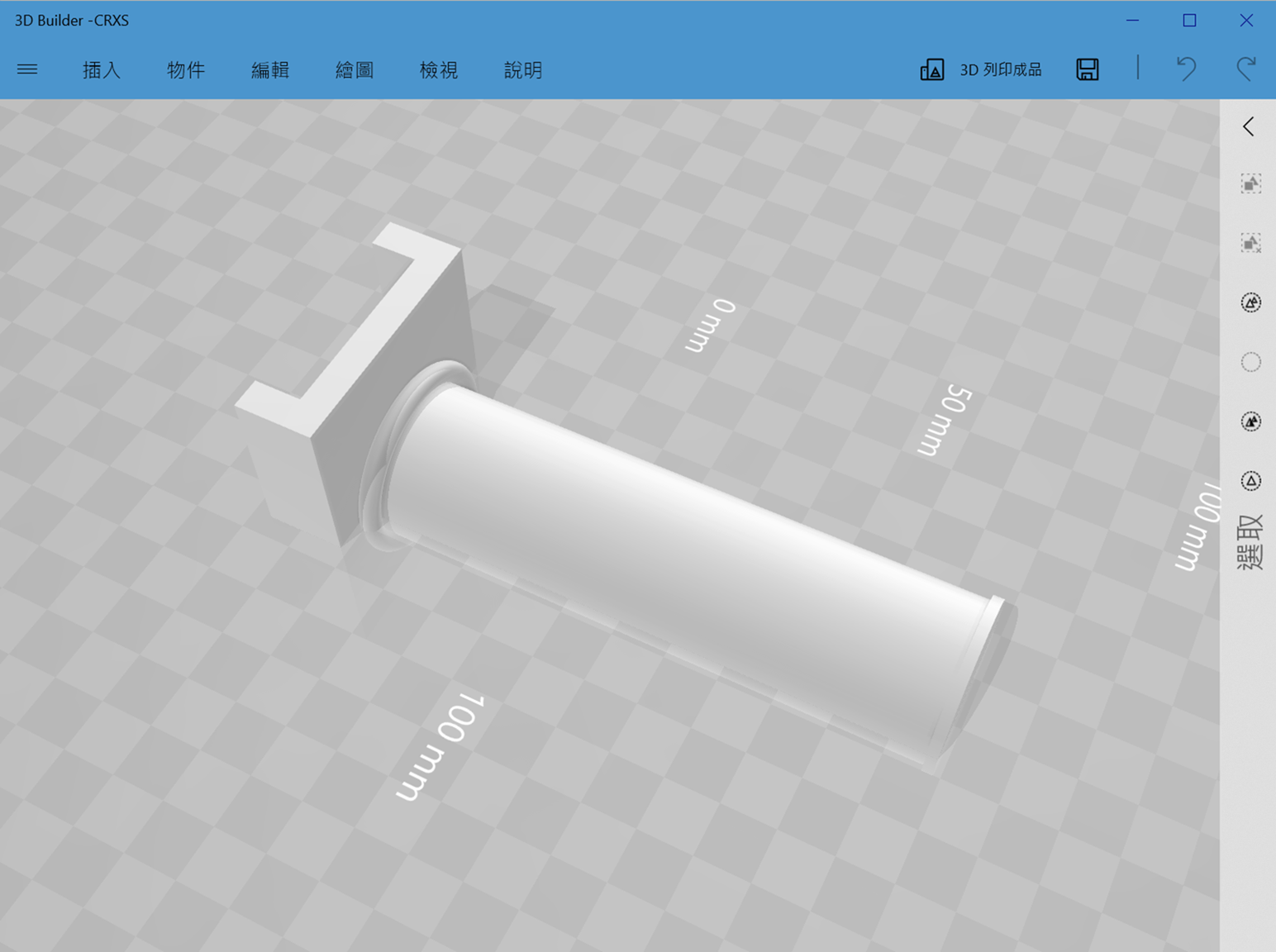
Task: Open the 插入 menu
Action: click(x=102, y=70)
